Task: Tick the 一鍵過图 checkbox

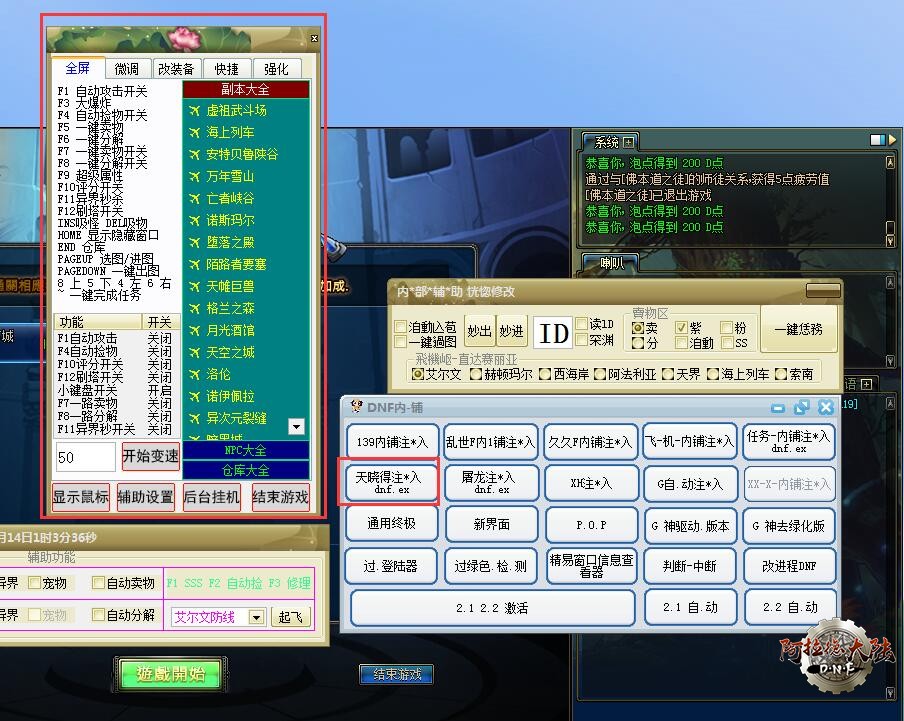Action: (x=401, y=342)
